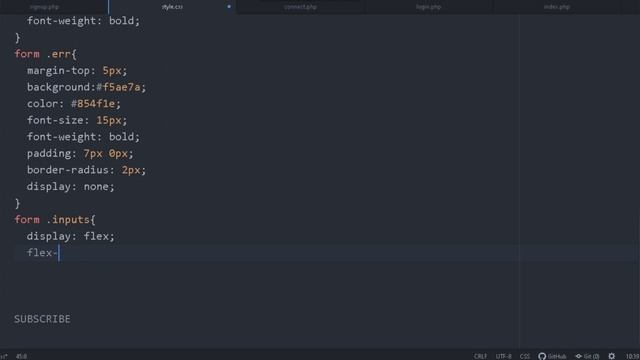The image size is (640, 360).
Task: Click the closing brace after 'display: none;'
Action: tap(18, 203)
